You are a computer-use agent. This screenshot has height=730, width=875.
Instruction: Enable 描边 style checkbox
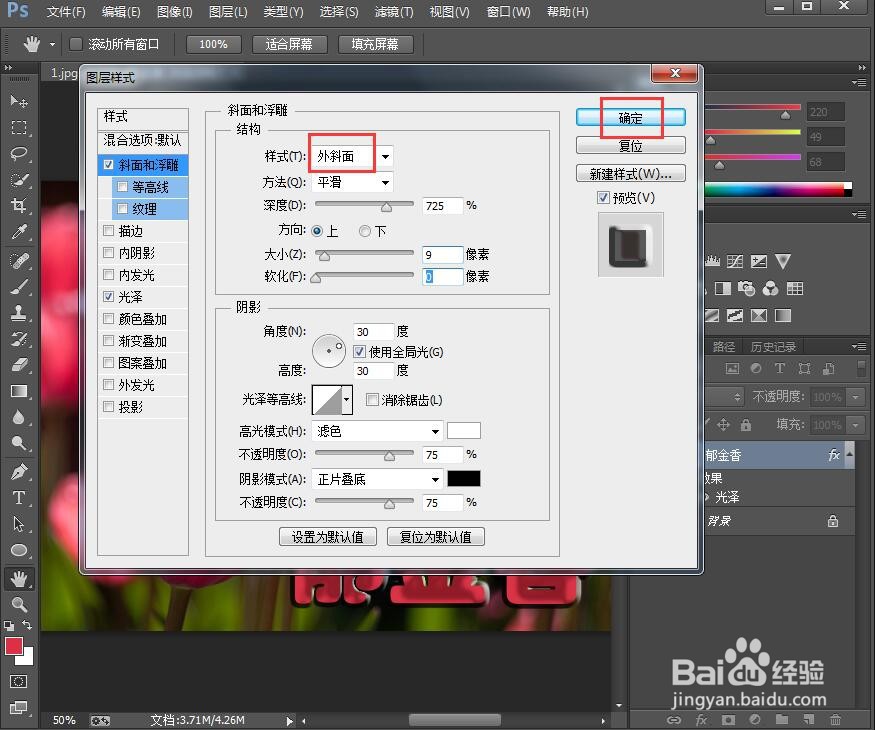tap(109, 230)
